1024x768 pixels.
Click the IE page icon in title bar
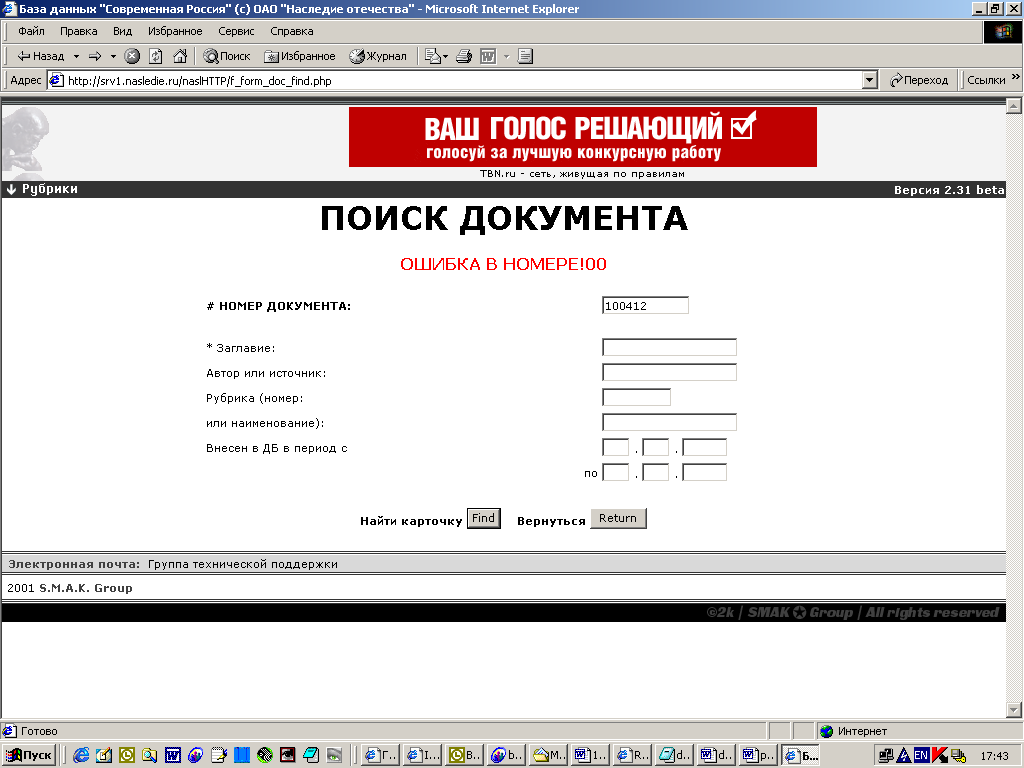click(x=9, y=8)
